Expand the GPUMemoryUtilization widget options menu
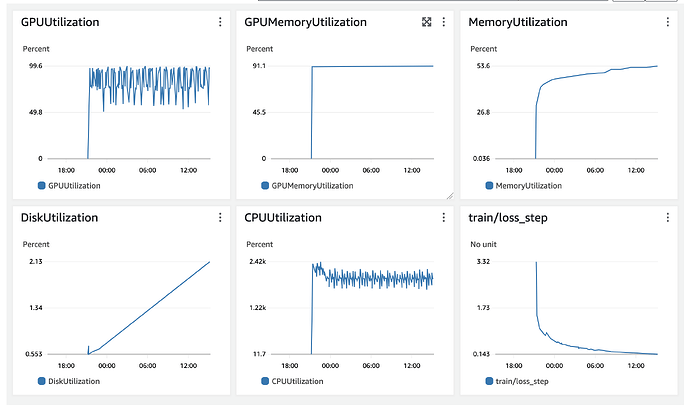This screenshot has height=411, width=690. (x=444, y=21)
